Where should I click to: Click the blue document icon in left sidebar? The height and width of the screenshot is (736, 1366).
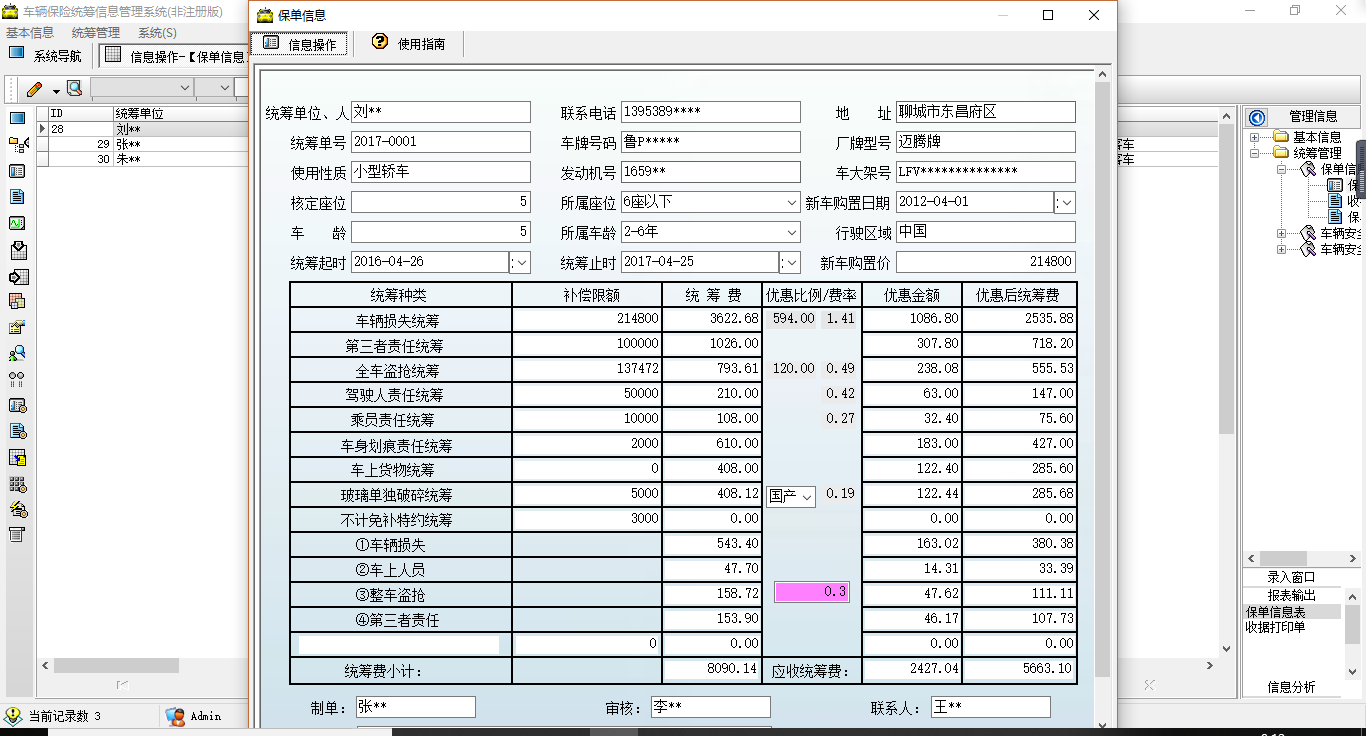(x=17, y=197)
